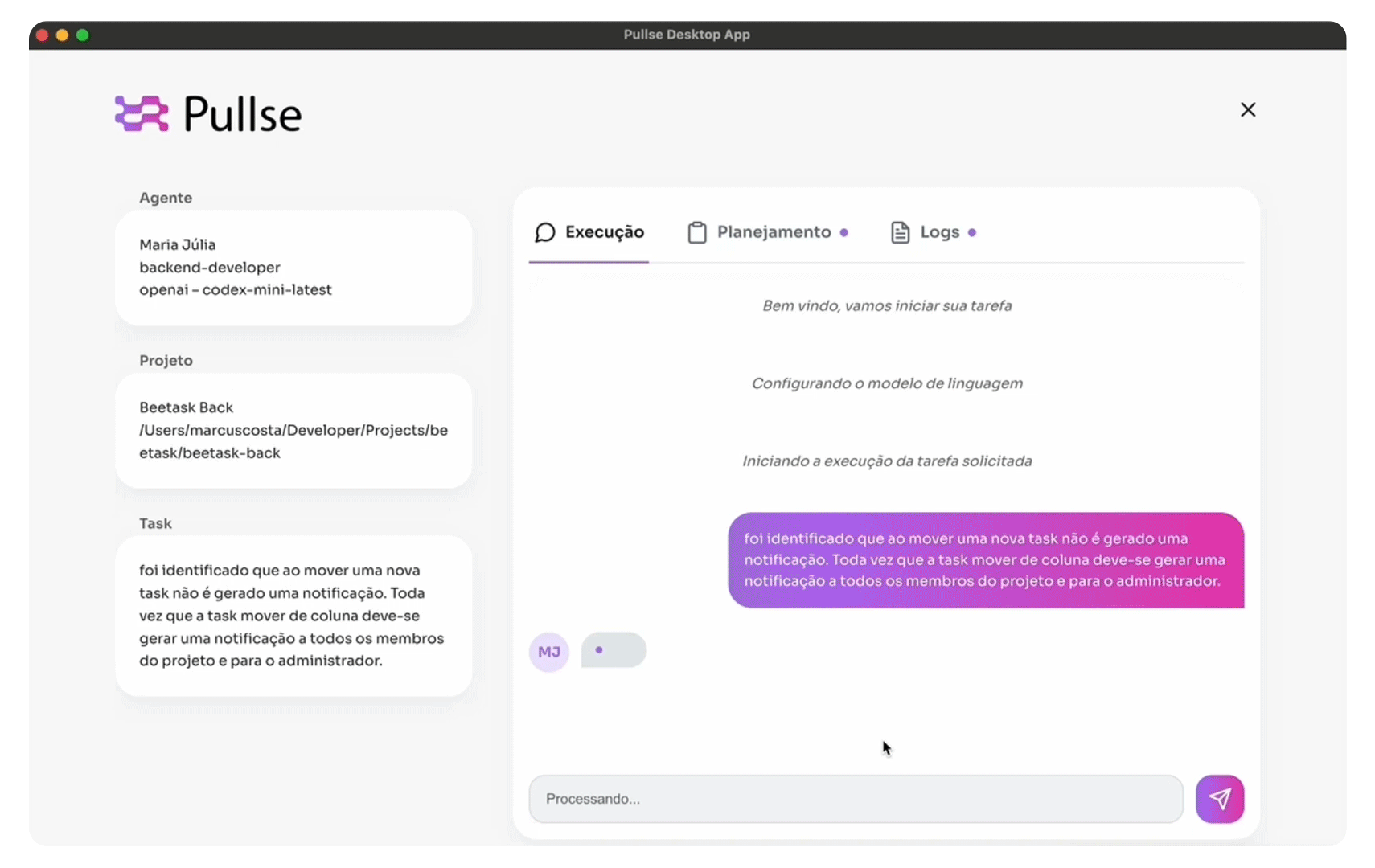Click the Agente section label
The height and width of the screenshot is (868, 1375).
pos(166,198)
